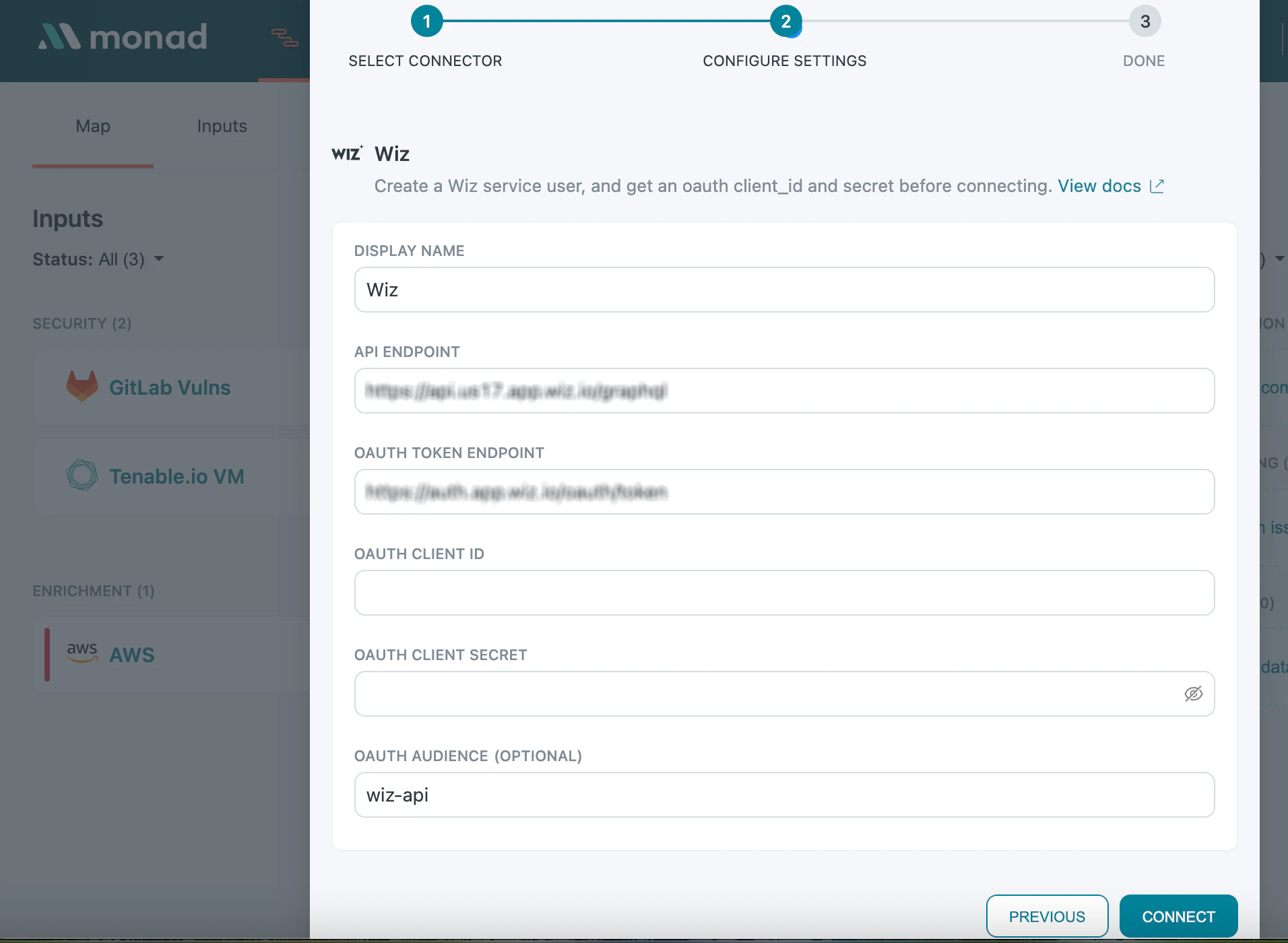This screenshot has width=1288, height=943.
Task: Click into the OAuth Client ID field
Action: pos(784,593)
